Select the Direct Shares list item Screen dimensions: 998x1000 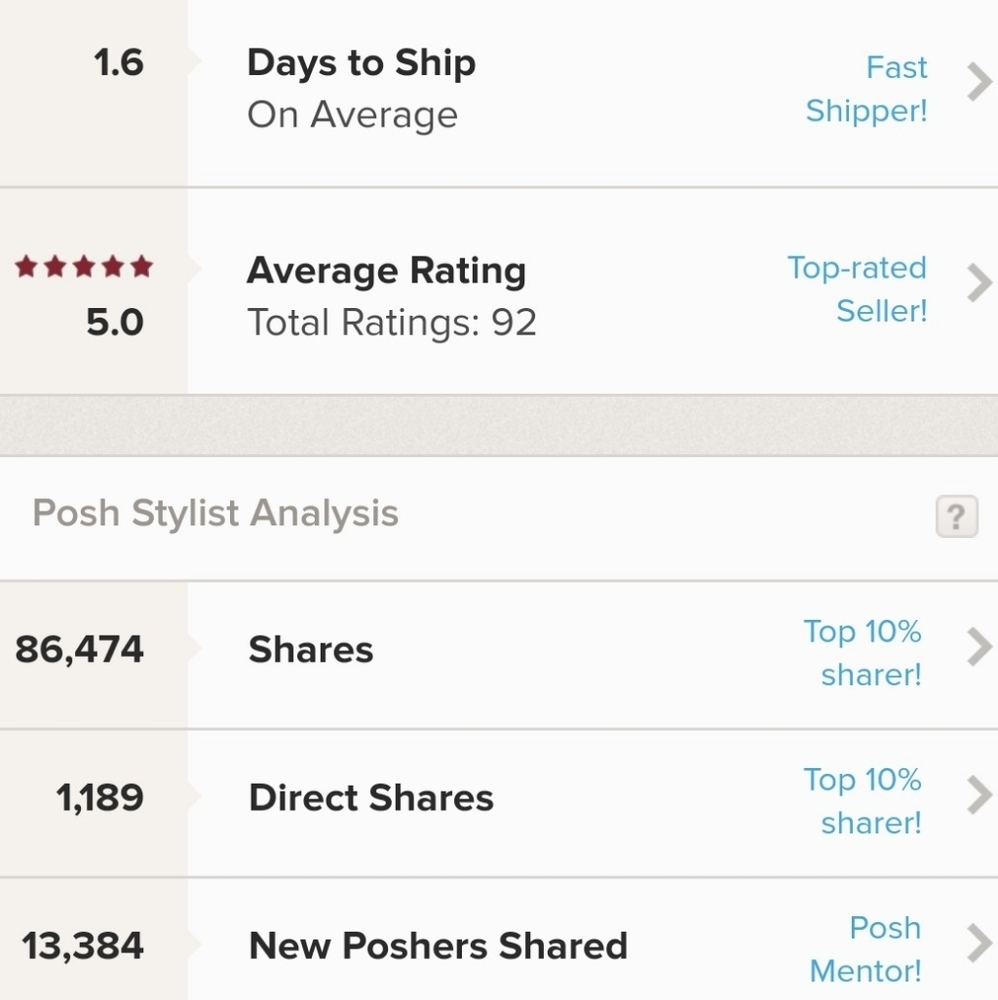click(499, 803)
